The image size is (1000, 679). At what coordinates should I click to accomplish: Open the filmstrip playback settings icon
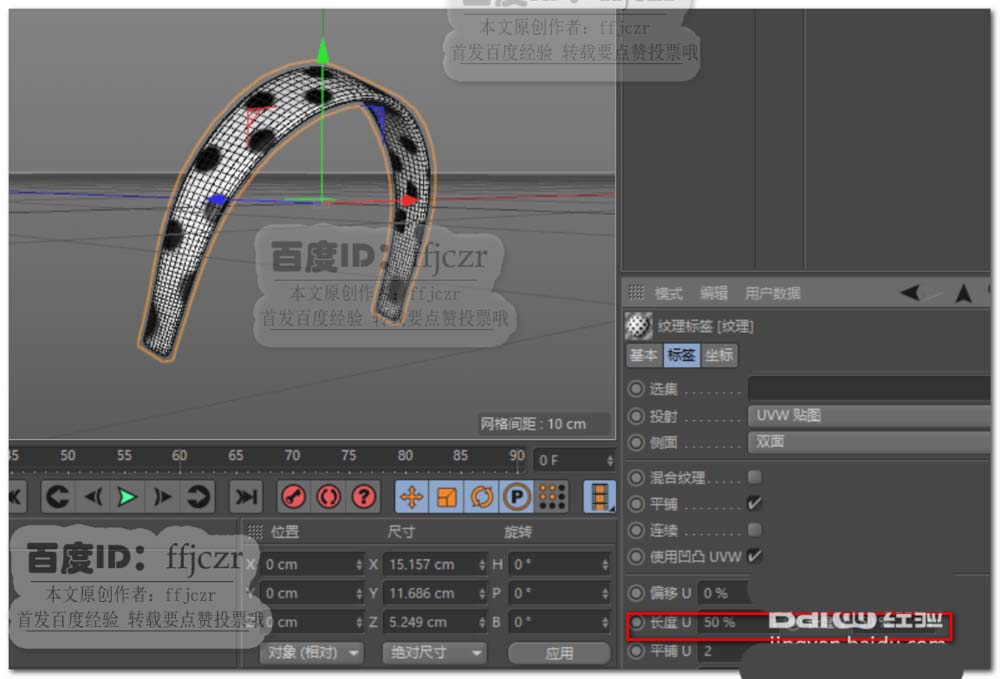pos(599,497)
